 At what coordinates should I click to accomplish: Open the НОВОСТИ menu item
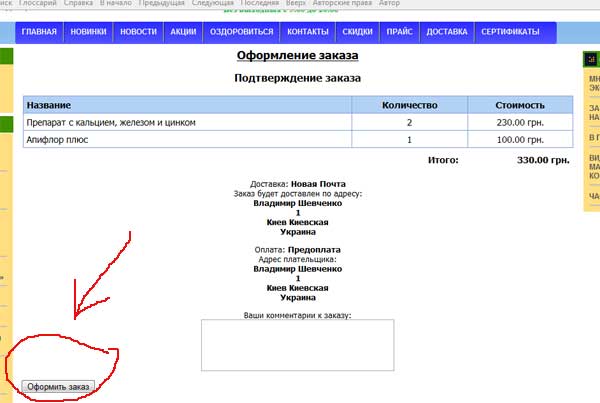(139, 32)
